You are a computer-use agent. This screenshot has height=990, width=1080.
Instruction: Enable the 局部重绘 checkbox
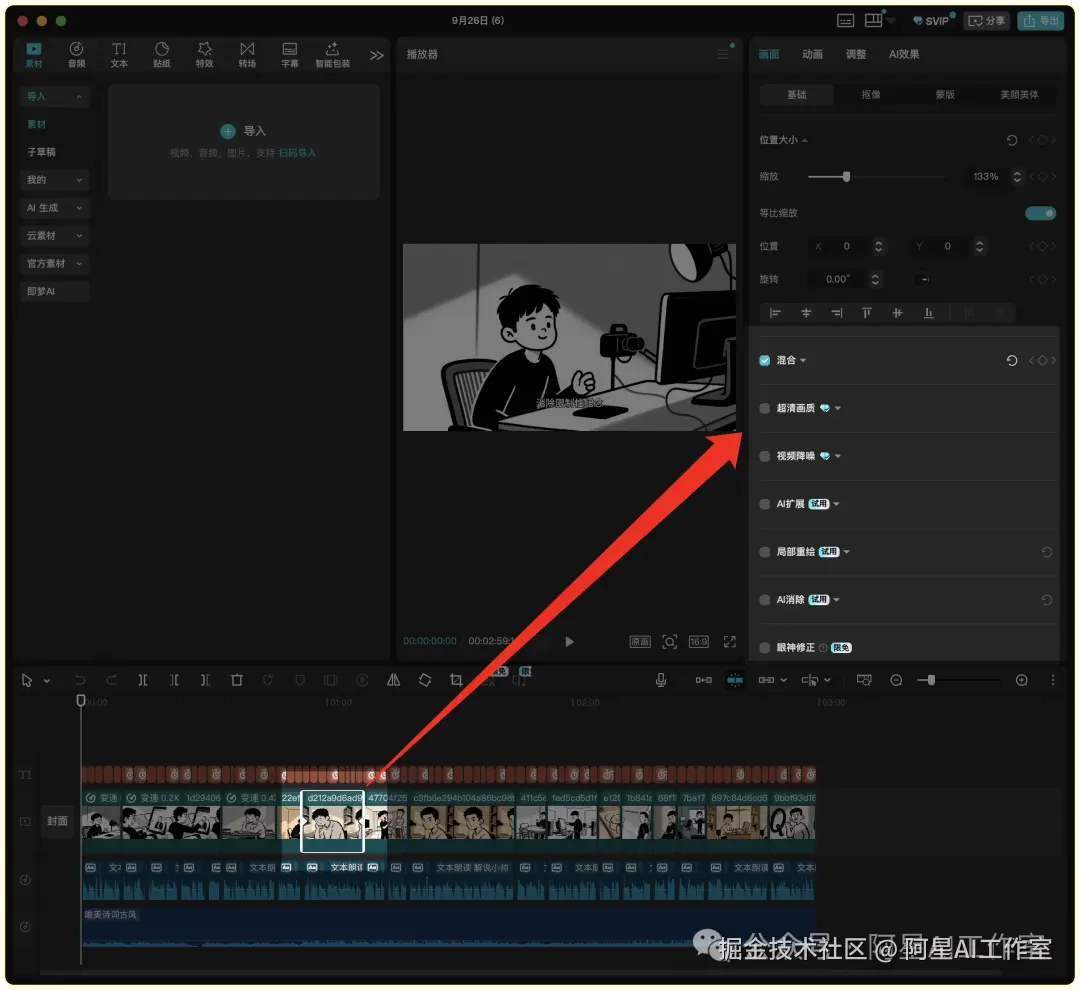(765, 552)
